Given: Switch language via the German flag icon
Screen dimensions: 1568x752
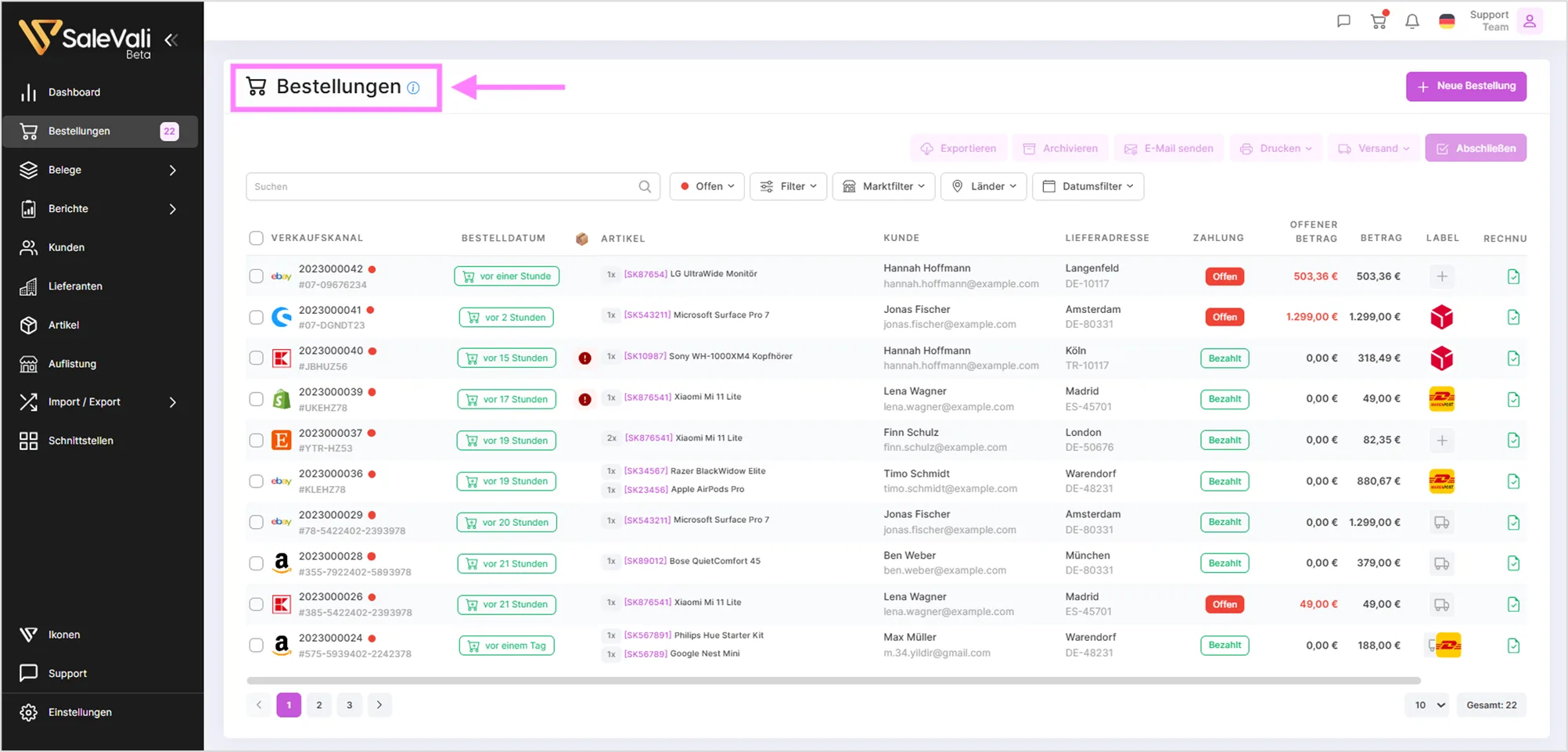Looking at the screenshot, I should click(1447, 21).
